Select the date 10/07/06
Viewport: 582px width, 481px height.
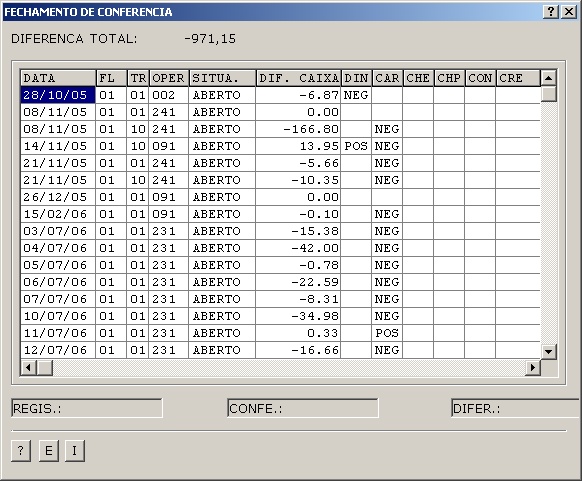pyautogui.click(x=55, y=316)
